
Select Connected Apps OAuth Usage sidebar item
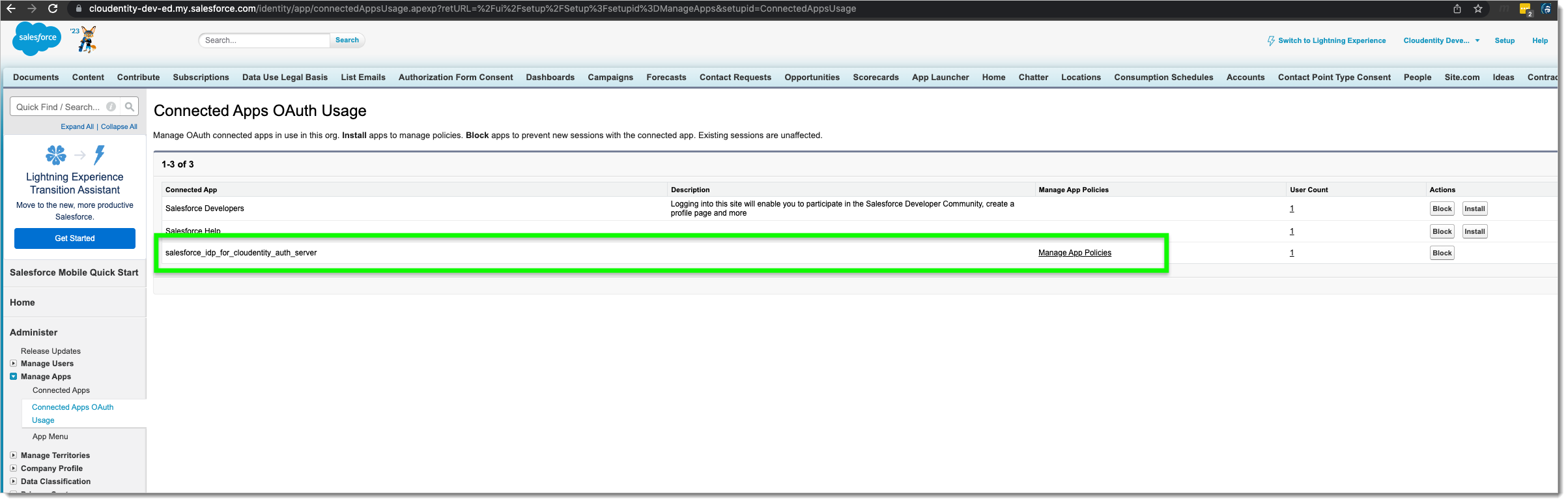tap(72, 414)
